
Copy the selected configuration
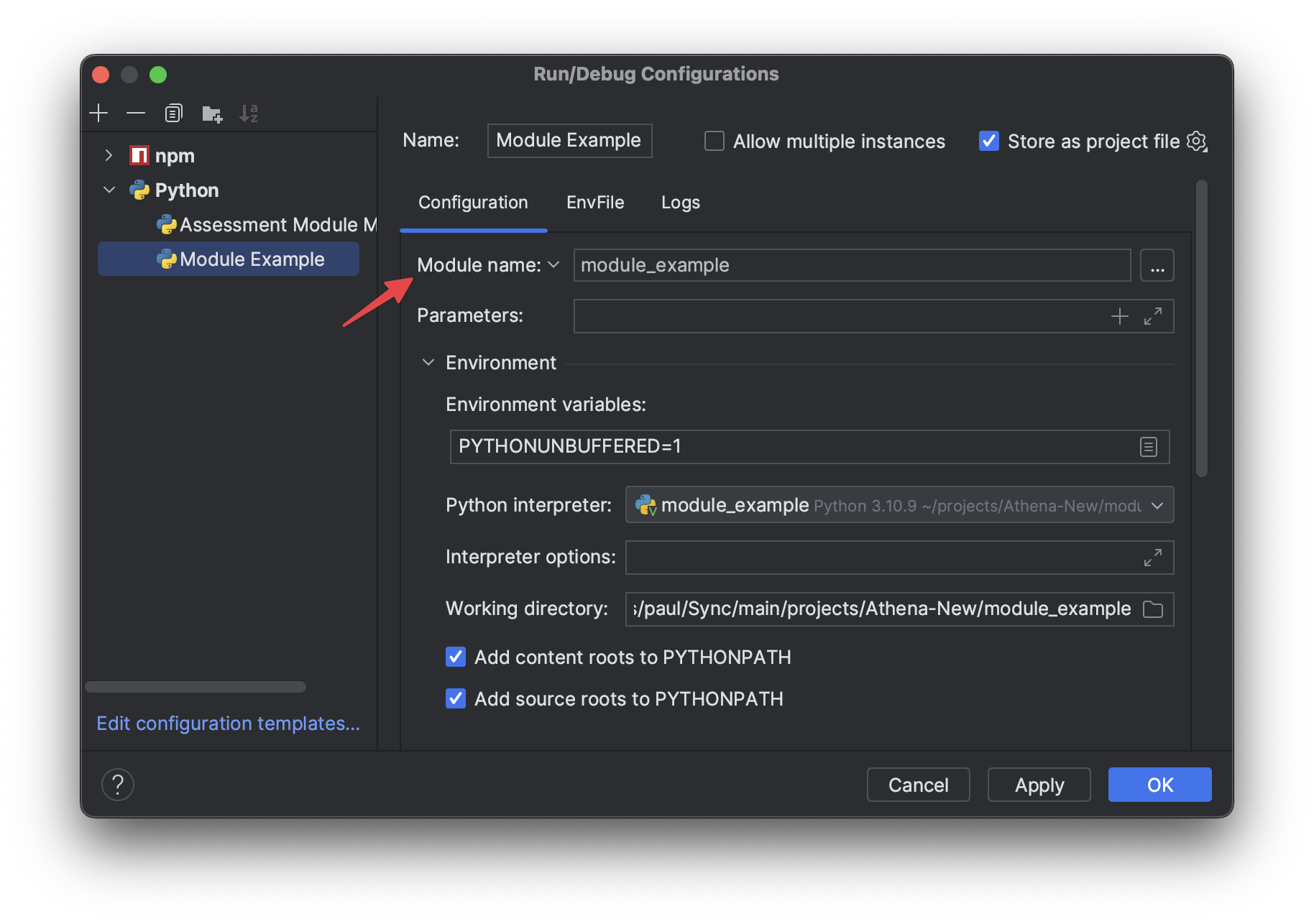pos(173,113)
